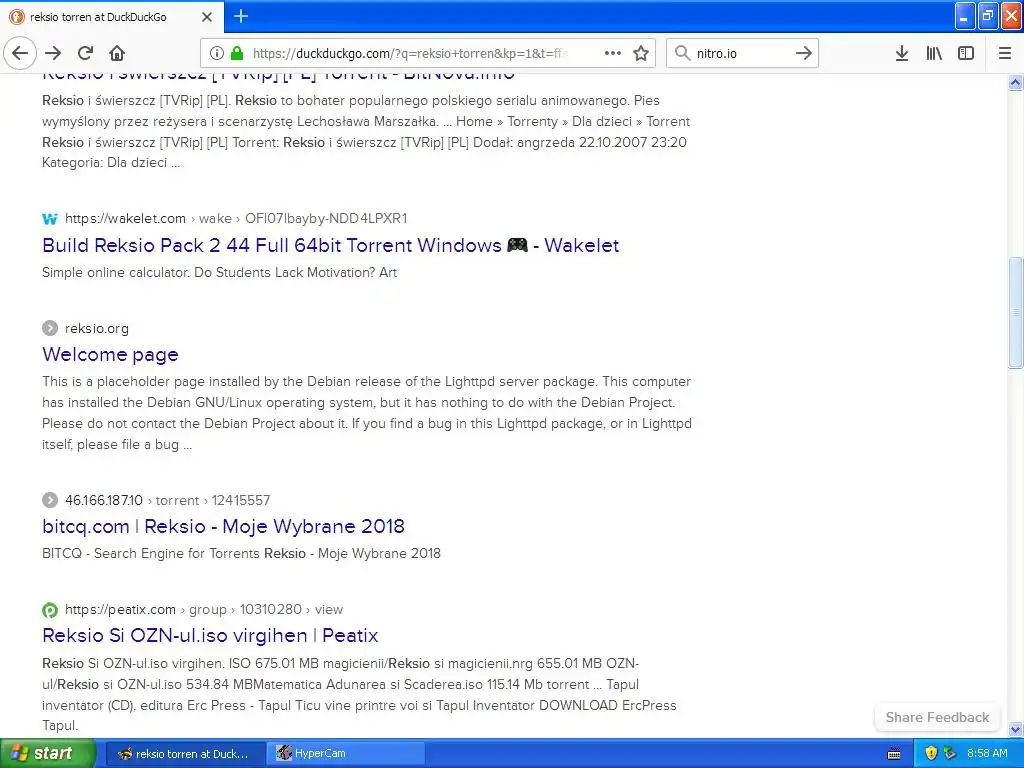Click the Wakelet favicon beside wakelet.com

[50, 219]
